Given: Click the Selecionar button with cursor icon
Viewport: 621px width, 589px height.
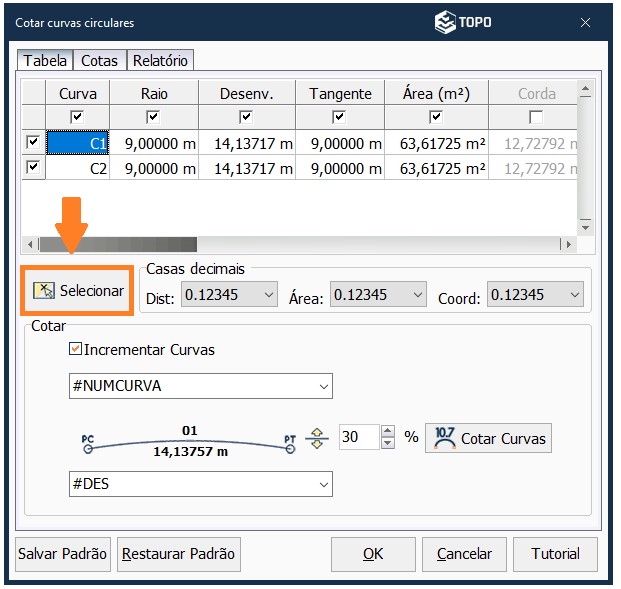Looking at the screenshot, I should pyautogui.click(x=79, y=291).
